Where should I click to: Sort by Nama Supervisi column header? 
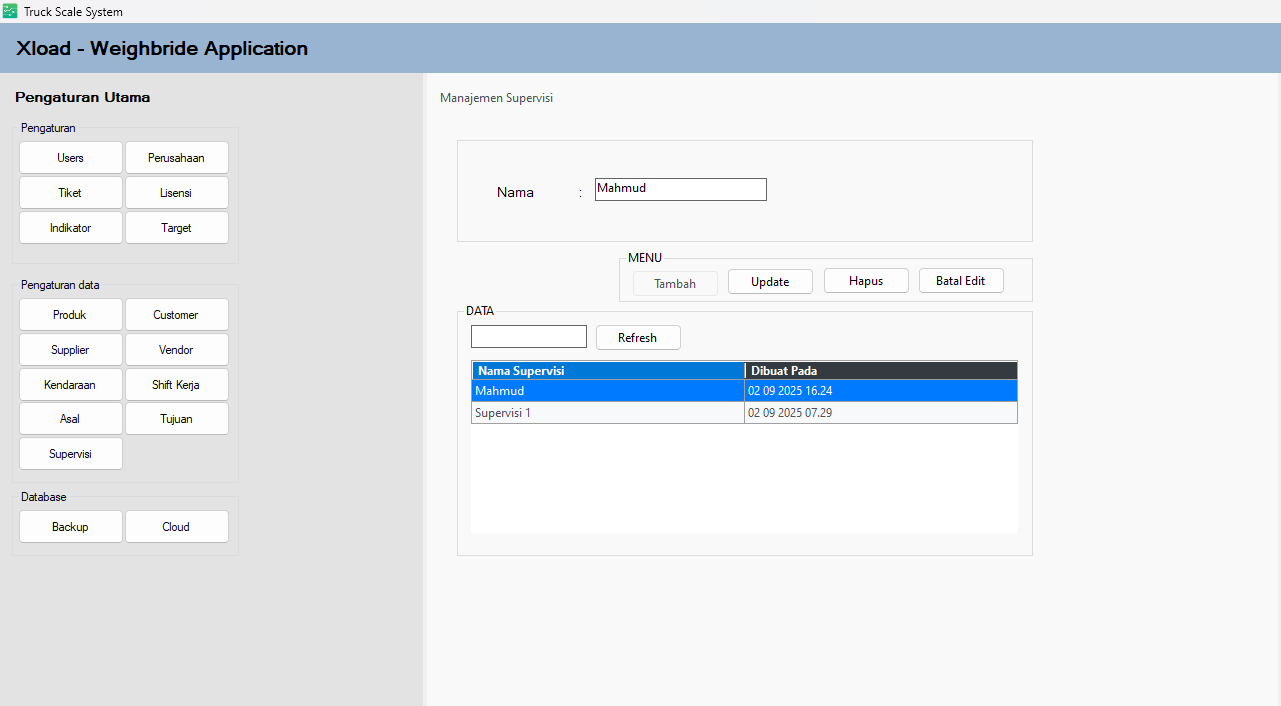tap(607, 371)
